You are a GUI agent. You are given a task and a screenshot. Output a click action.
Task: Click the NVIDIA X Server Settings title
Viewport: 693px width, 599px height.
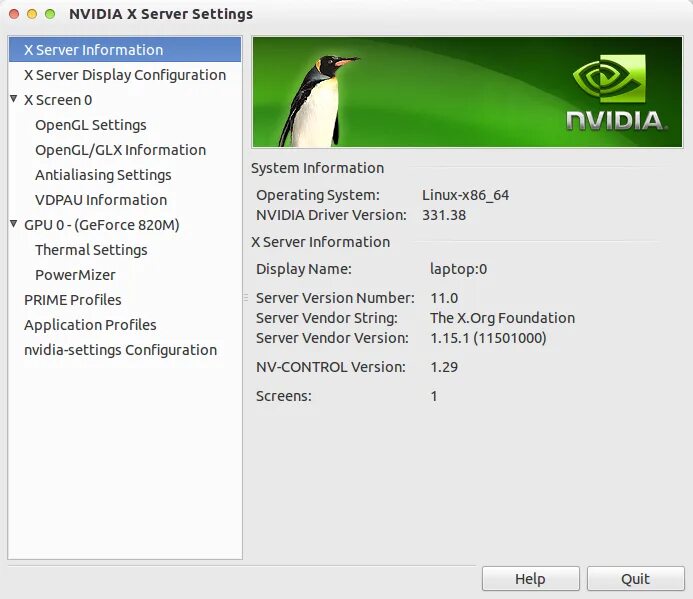click(x=161, y=14)
